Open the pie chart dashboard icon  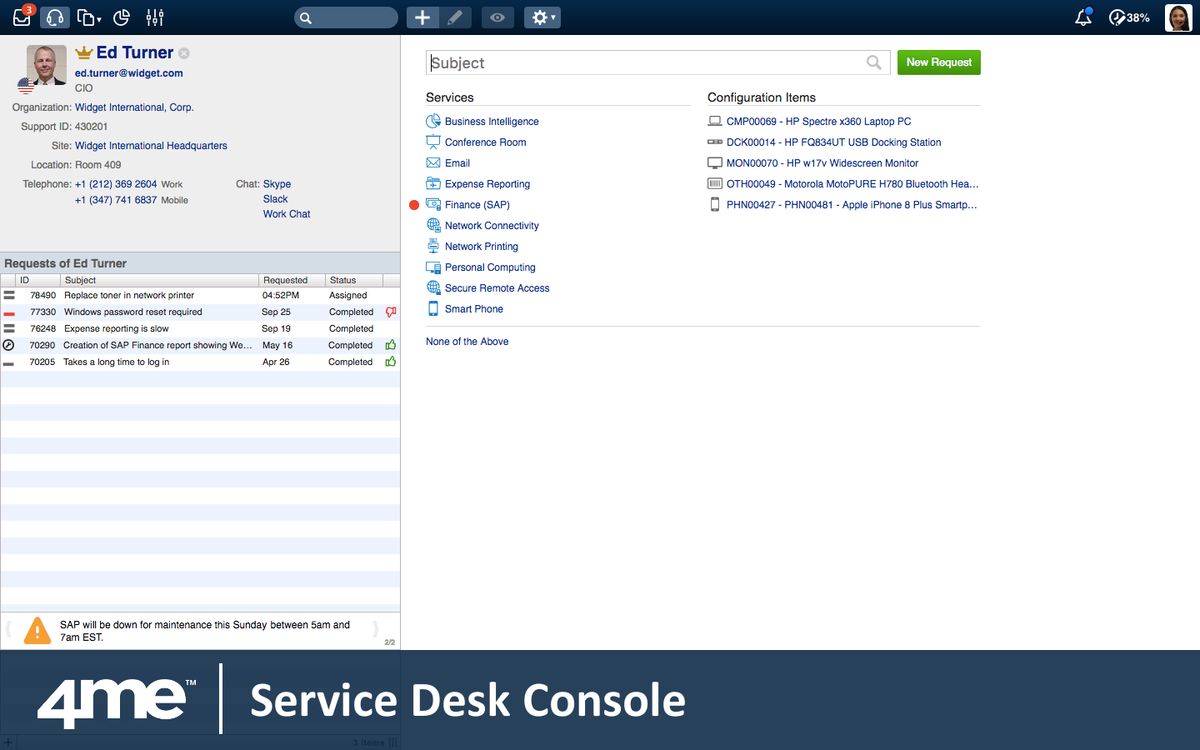coord(121,17)
